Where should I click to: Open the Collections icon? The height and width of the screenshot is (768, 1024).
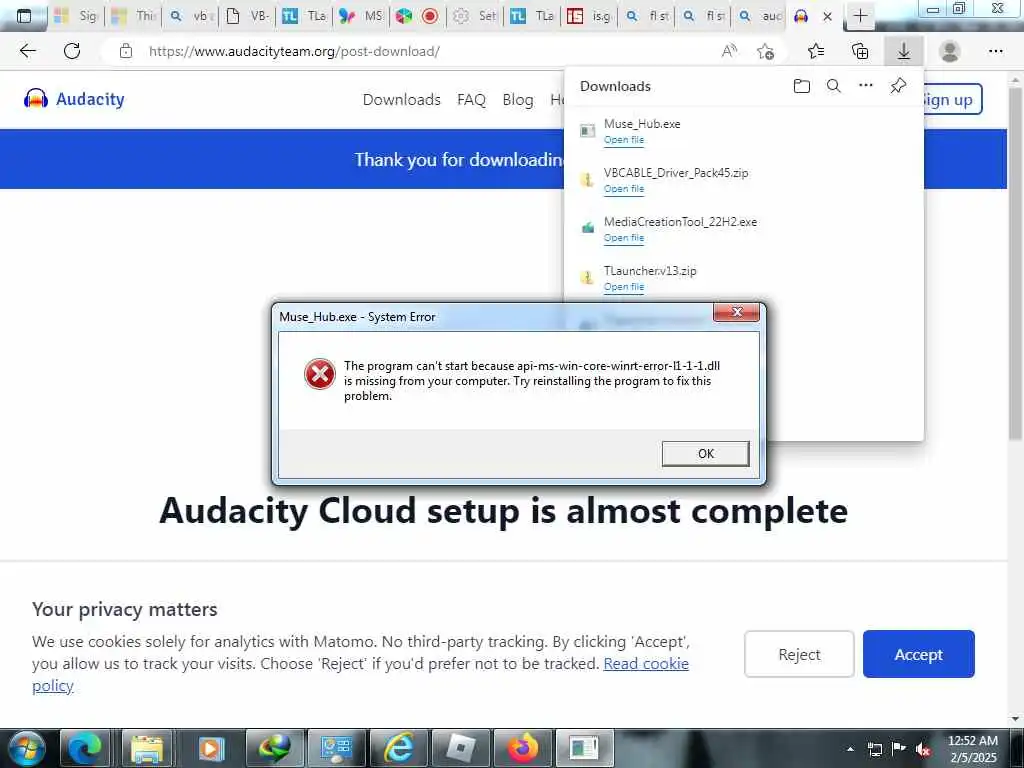pyautogui.click(x=860, y=51)
